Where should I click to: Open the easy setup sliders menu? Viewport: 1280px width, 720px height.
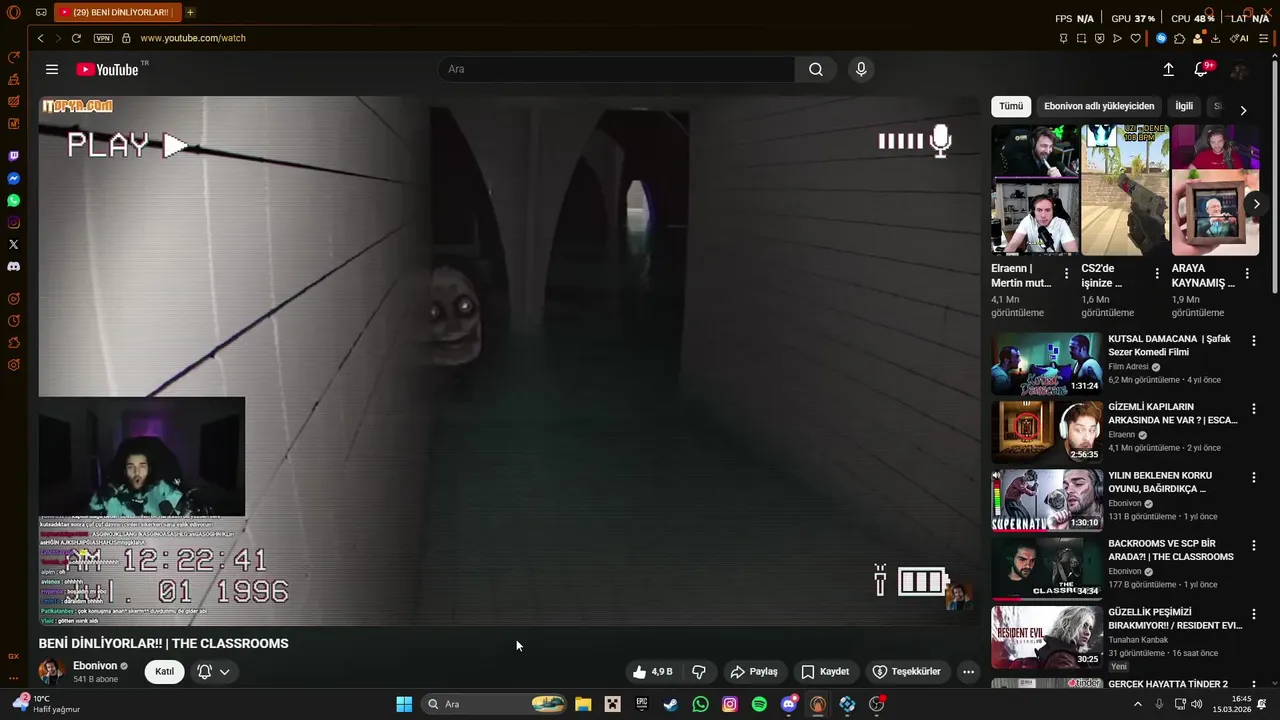(1264, 38)
